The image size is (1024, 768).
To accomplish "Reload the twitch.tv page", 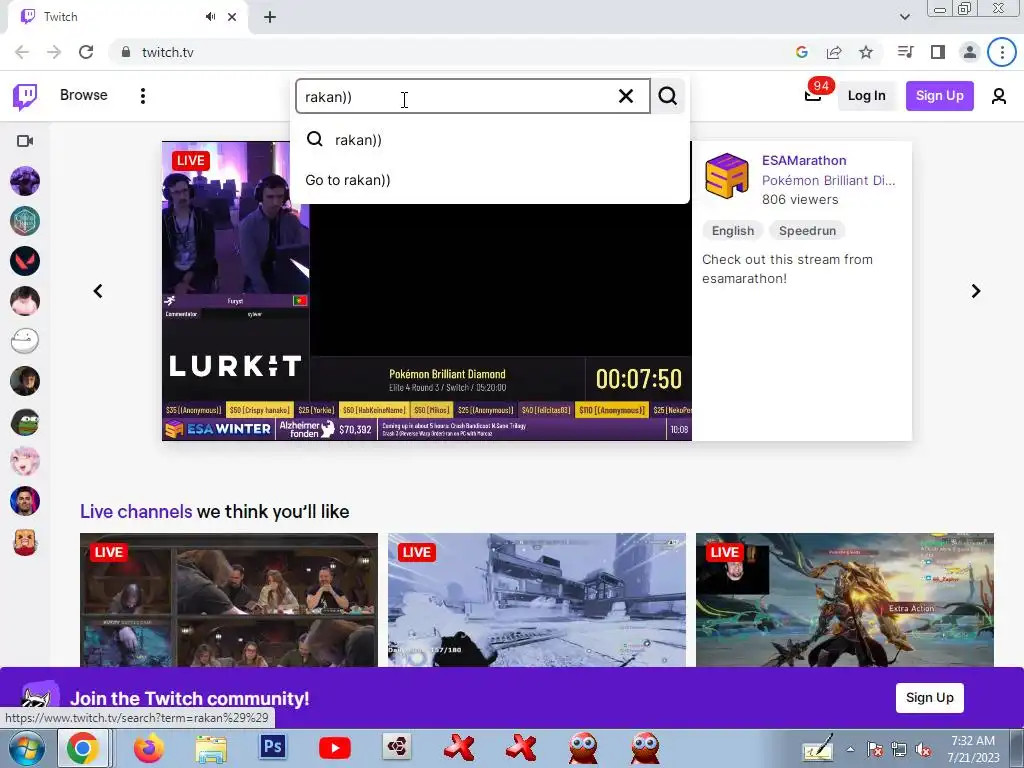I will (x=86, y=52).
